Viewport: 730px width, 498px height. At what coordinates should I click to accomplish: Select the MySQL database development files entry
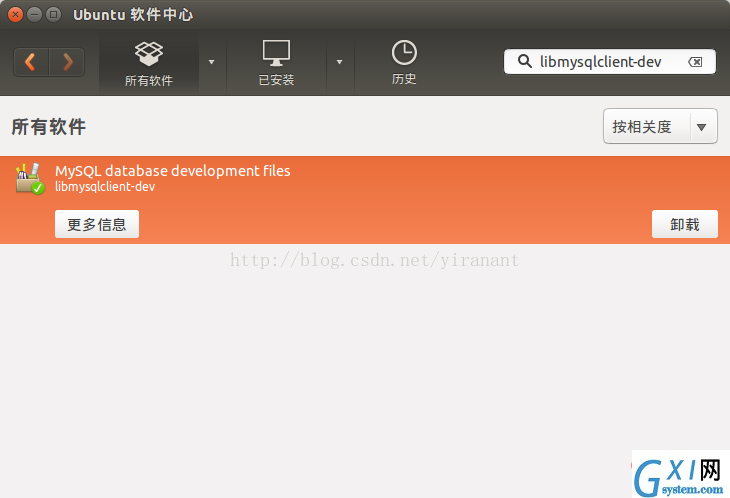coord(365,200)
